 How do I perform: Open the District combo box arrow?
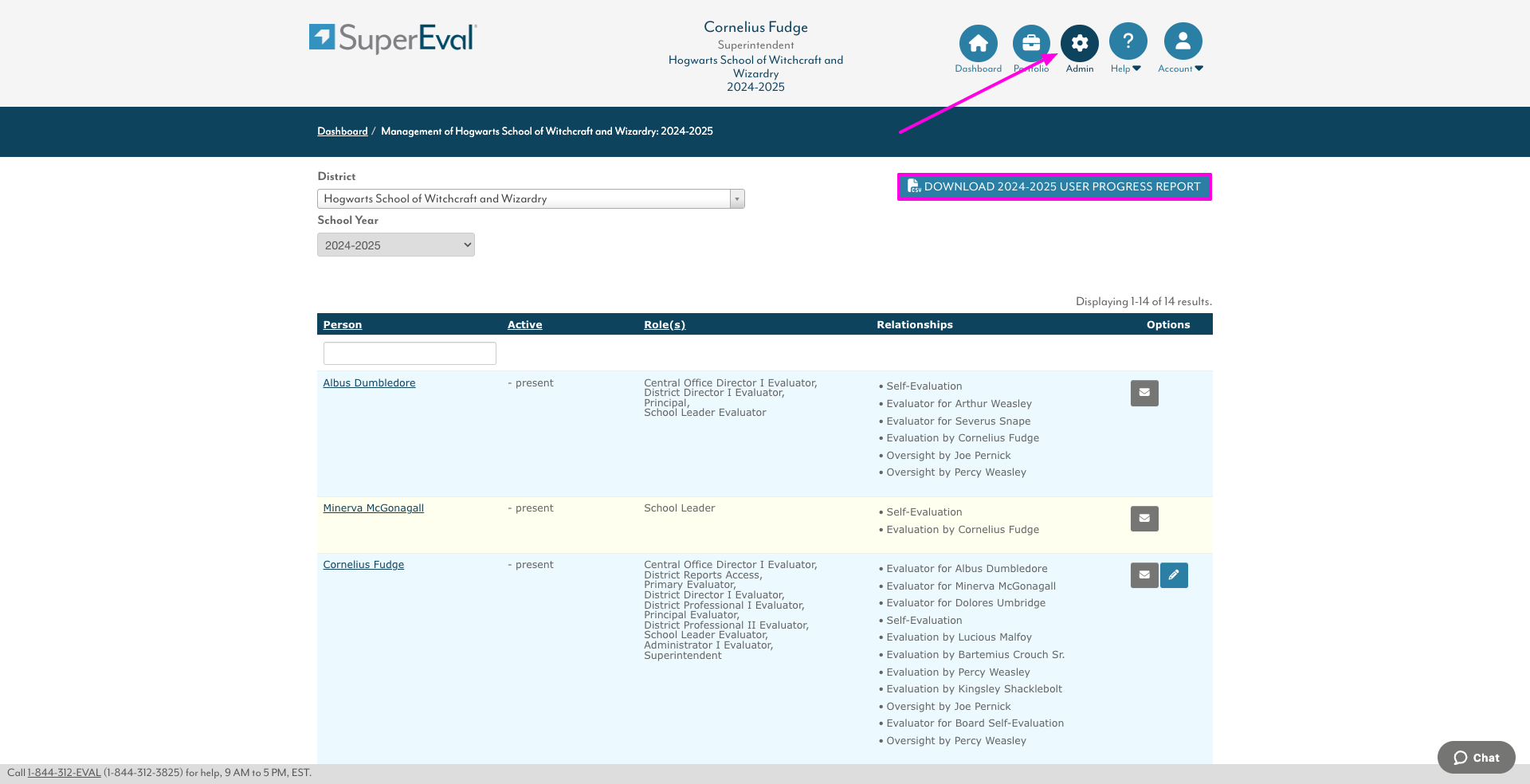pos(737,198)
